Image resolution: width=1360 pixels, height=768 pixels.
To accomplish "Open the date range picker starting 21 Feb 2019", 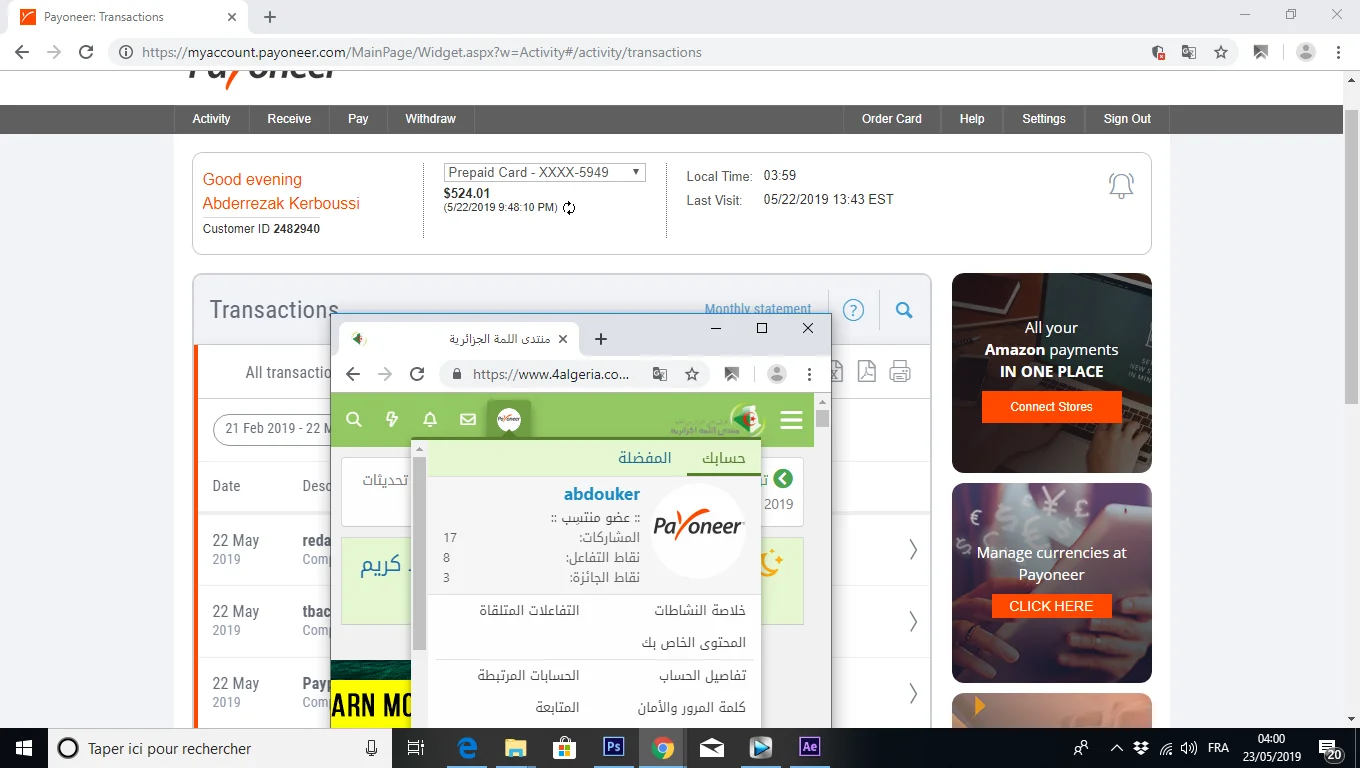I will tap(272, 428).
